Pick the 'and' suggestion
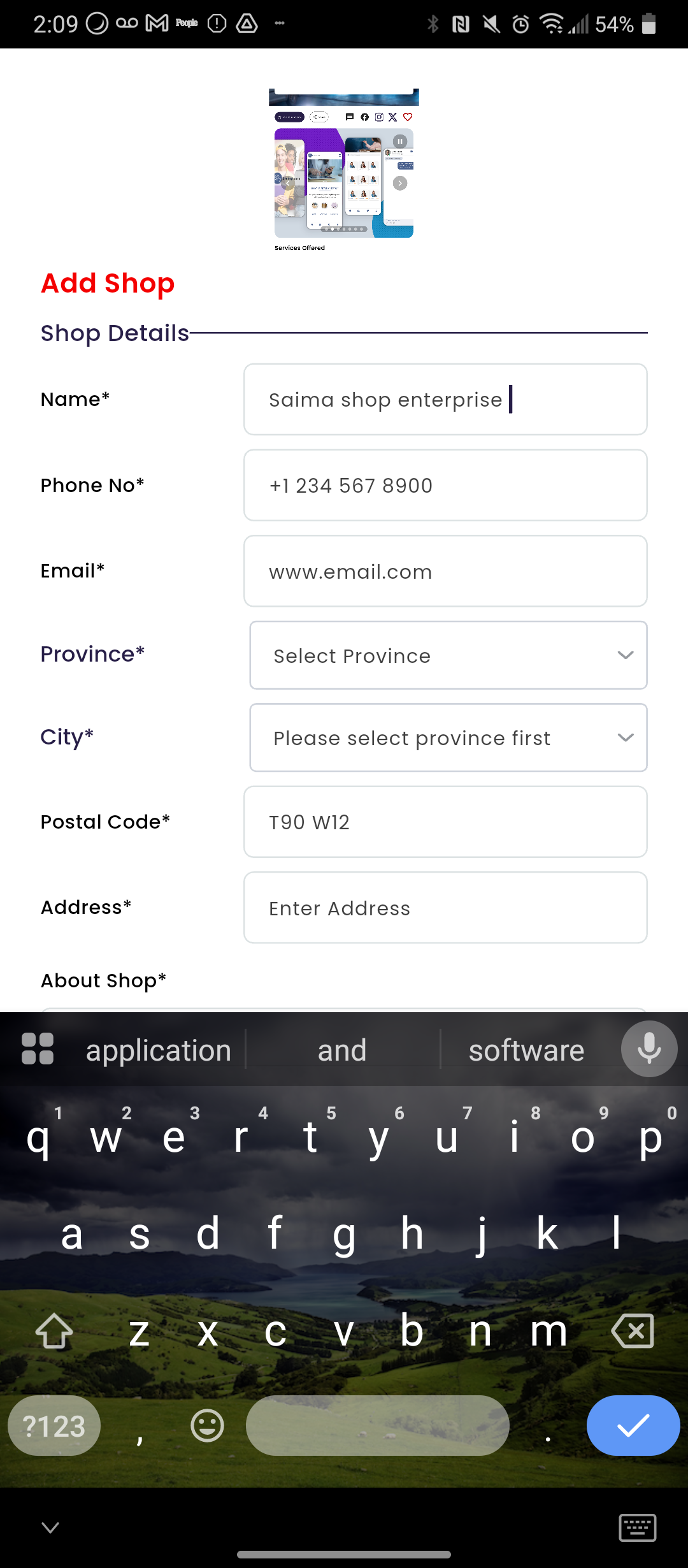Screen dimensions: 688x1568 (343, 1050)
